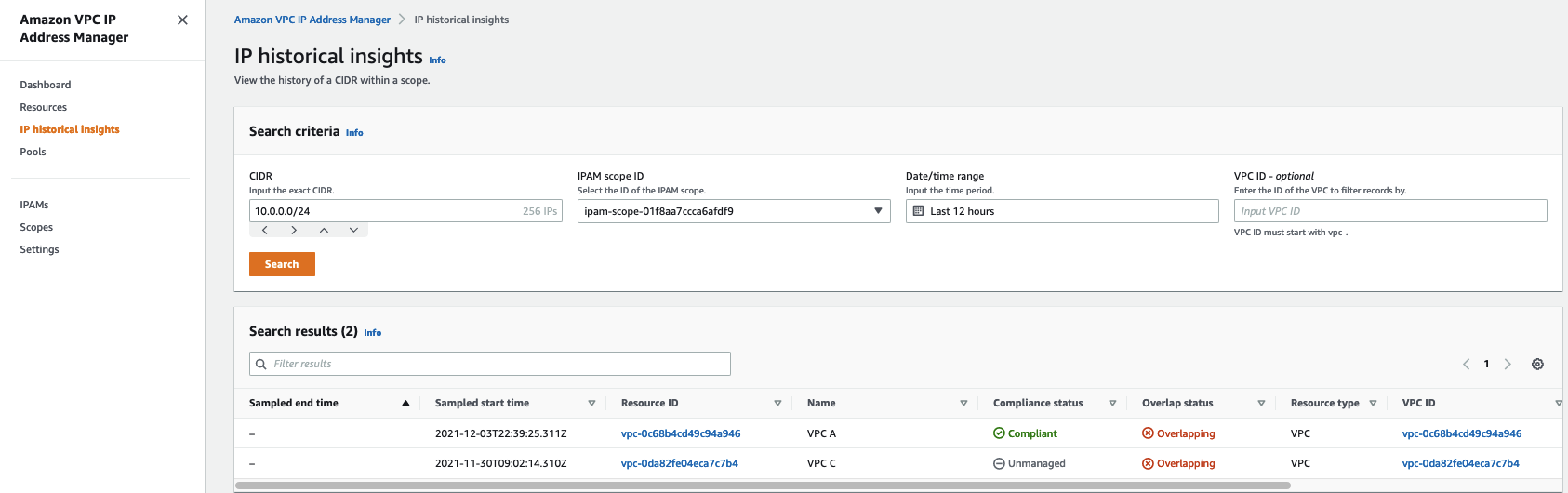Open IPAMs in sidebar

[x=34, y=205]
